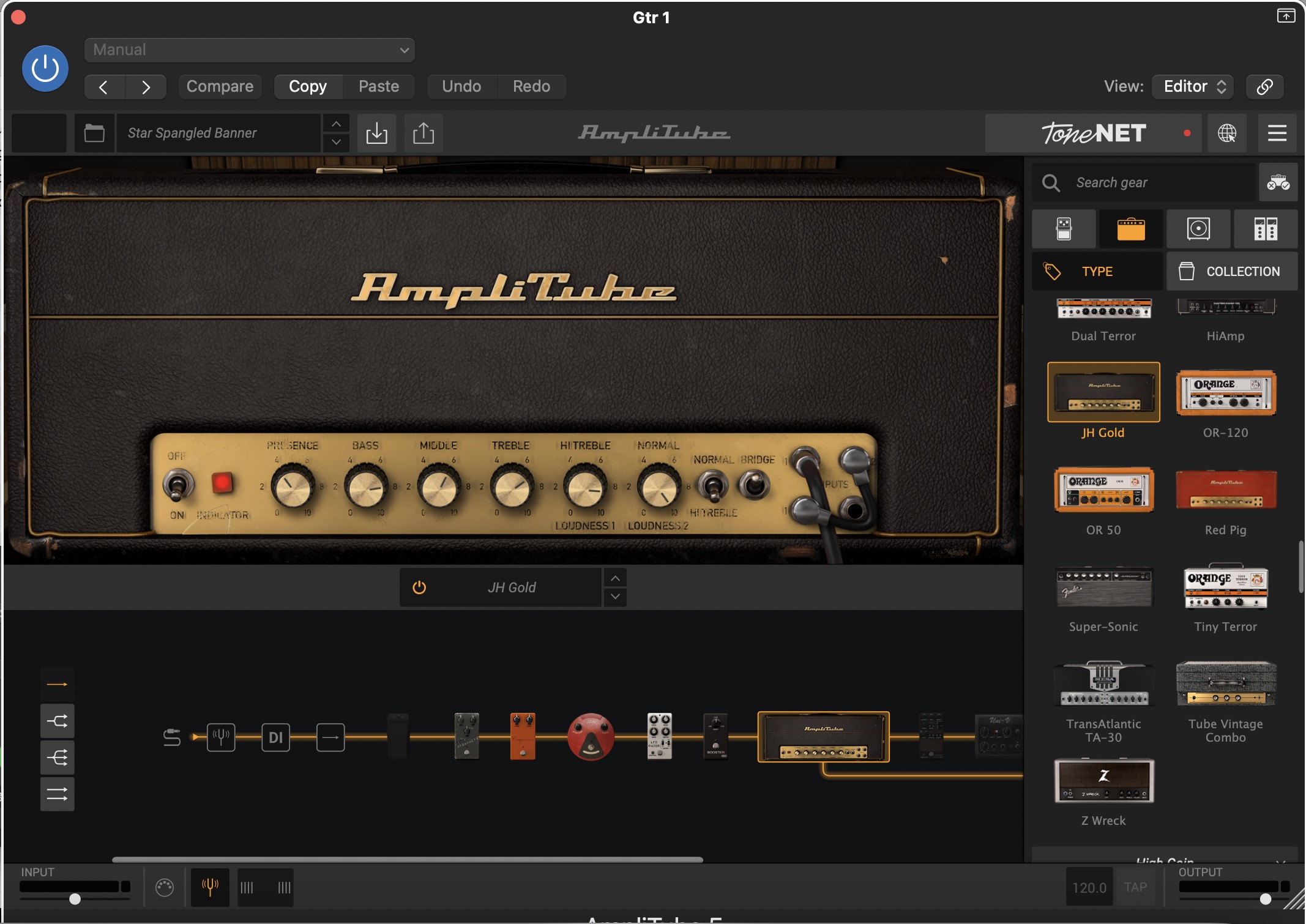
Task: Click the Compare button
Action: [220, 86]
